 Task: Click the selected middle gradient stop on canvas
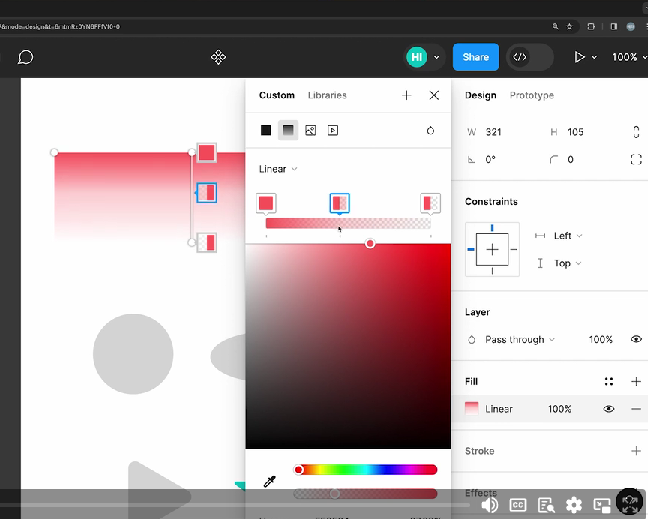pyautogui.click(x=206, y=193)
